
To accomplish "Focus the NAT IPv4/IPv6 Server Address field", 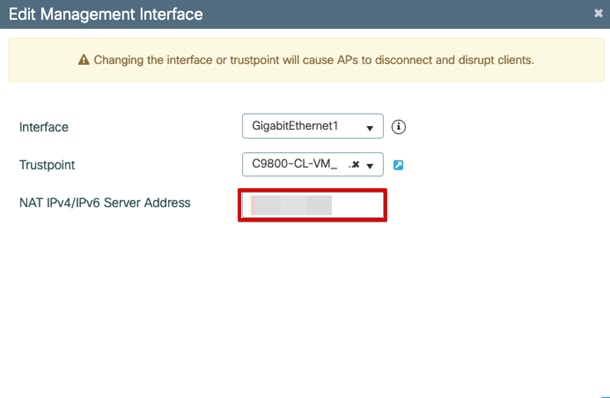I will coord(312,205).
